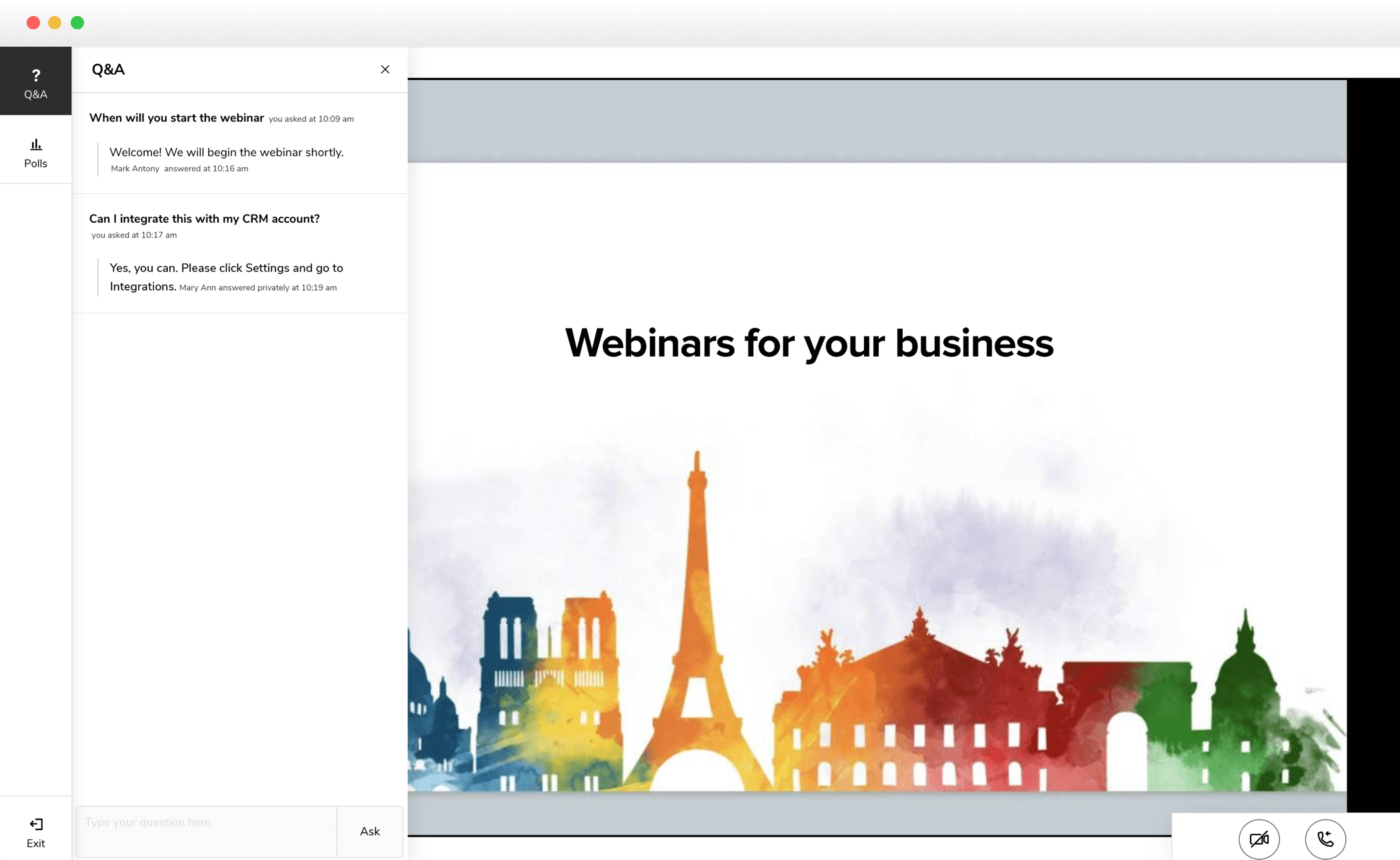The image size is (1400, 860).
Task: Click the phone call audio icon
Action: point(1325,839)
